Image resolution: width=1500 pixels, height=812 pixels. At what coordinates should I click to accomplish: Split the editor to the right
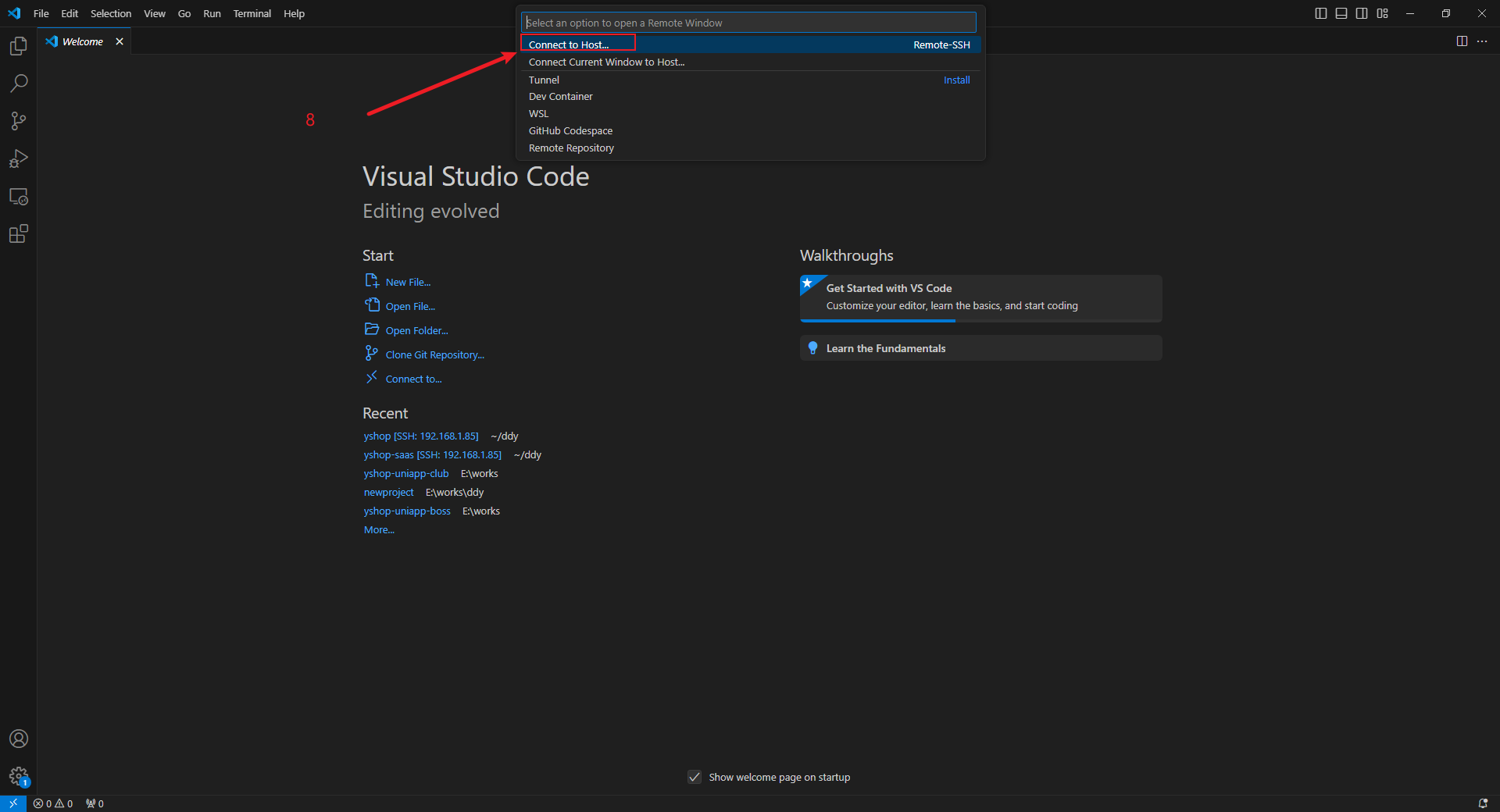[x=1462, y=41]
